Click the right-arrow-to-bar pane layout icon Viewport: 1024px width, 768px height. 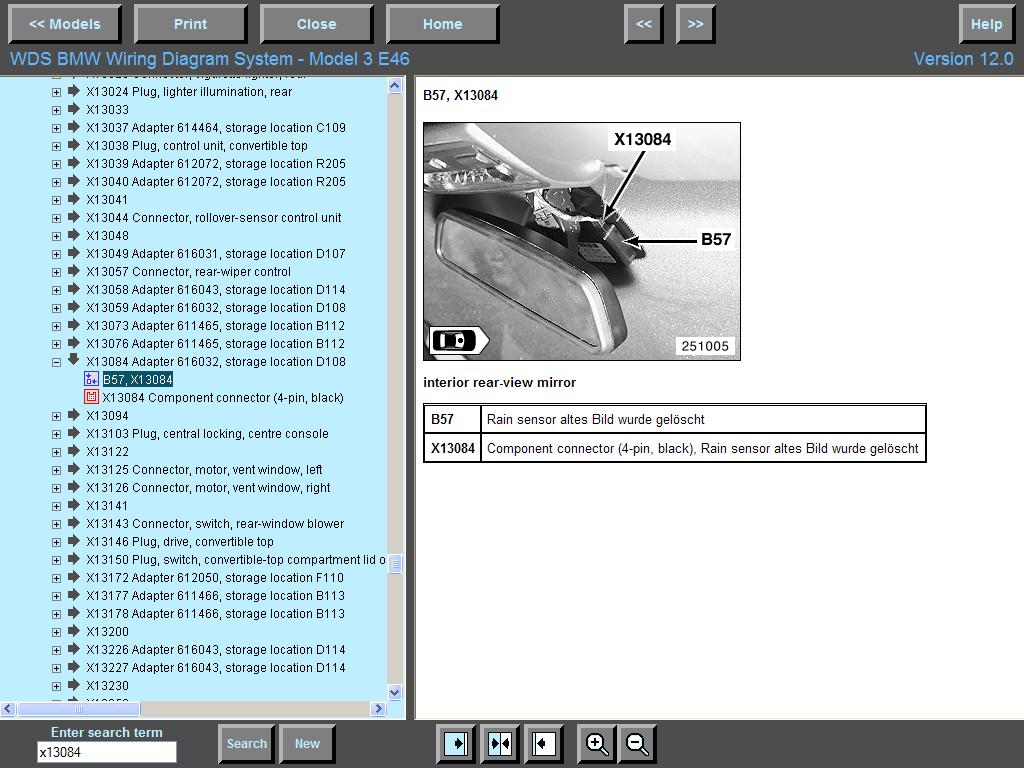click(x=456, y=744)
